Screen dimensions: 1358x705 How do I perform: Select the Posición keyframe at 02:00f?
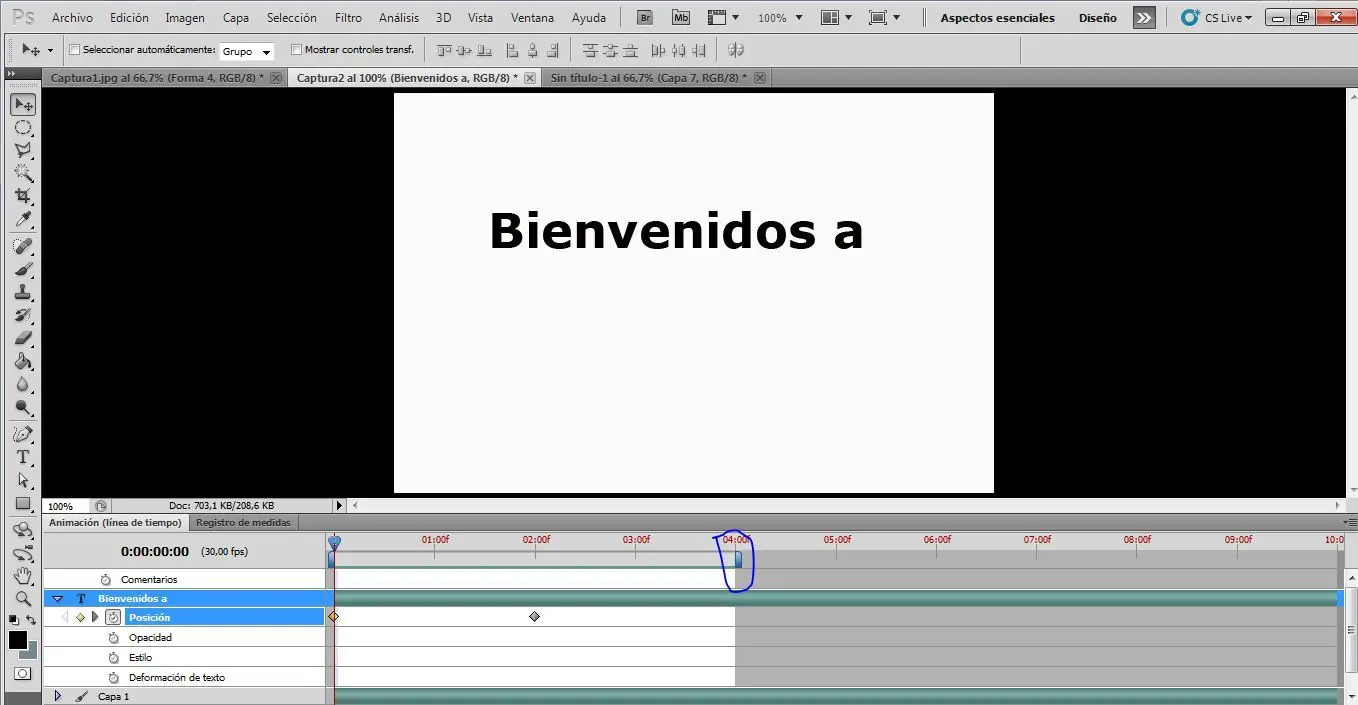[x=534, y=617]
